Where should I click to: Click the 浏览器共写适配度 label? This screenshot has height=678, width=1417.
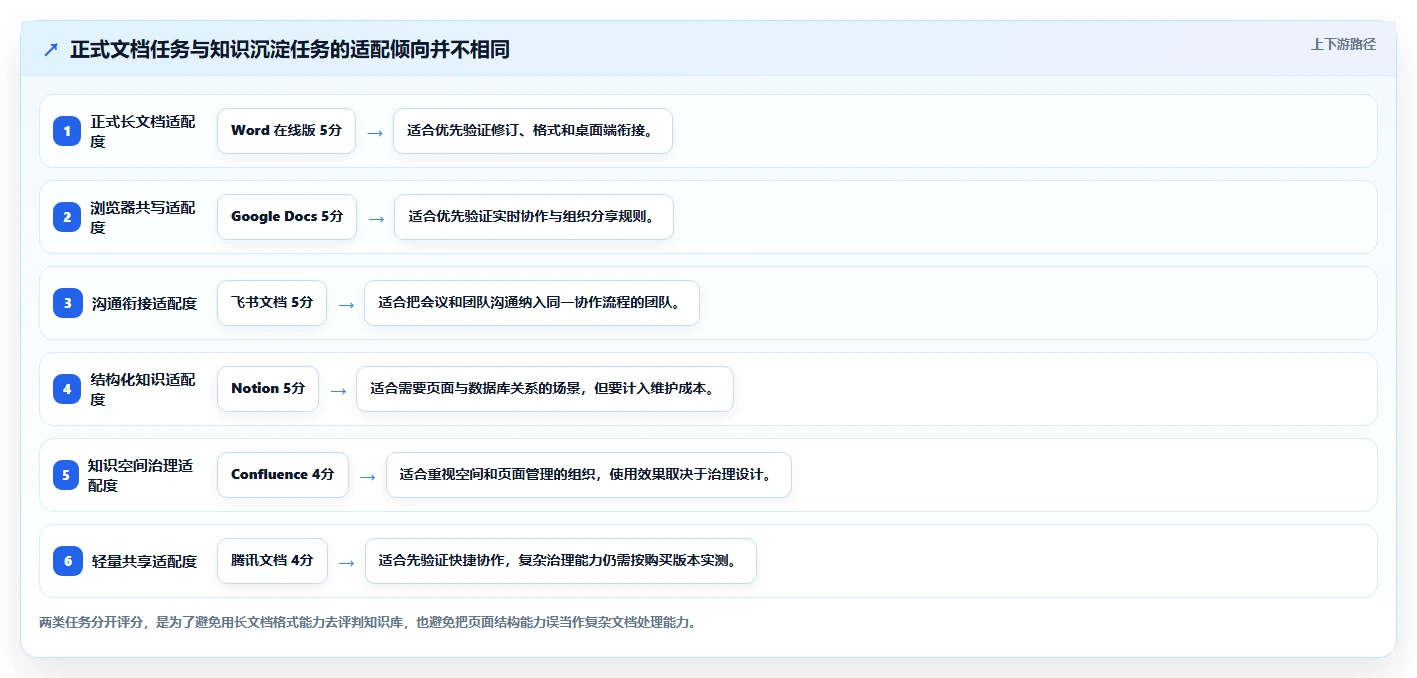pyautogui.click(x=143, y=217)
